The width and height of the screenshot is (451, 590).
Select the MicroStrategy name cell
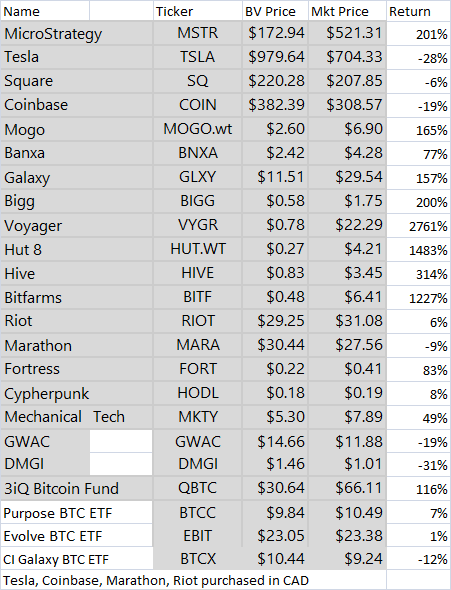pos(77,33)
